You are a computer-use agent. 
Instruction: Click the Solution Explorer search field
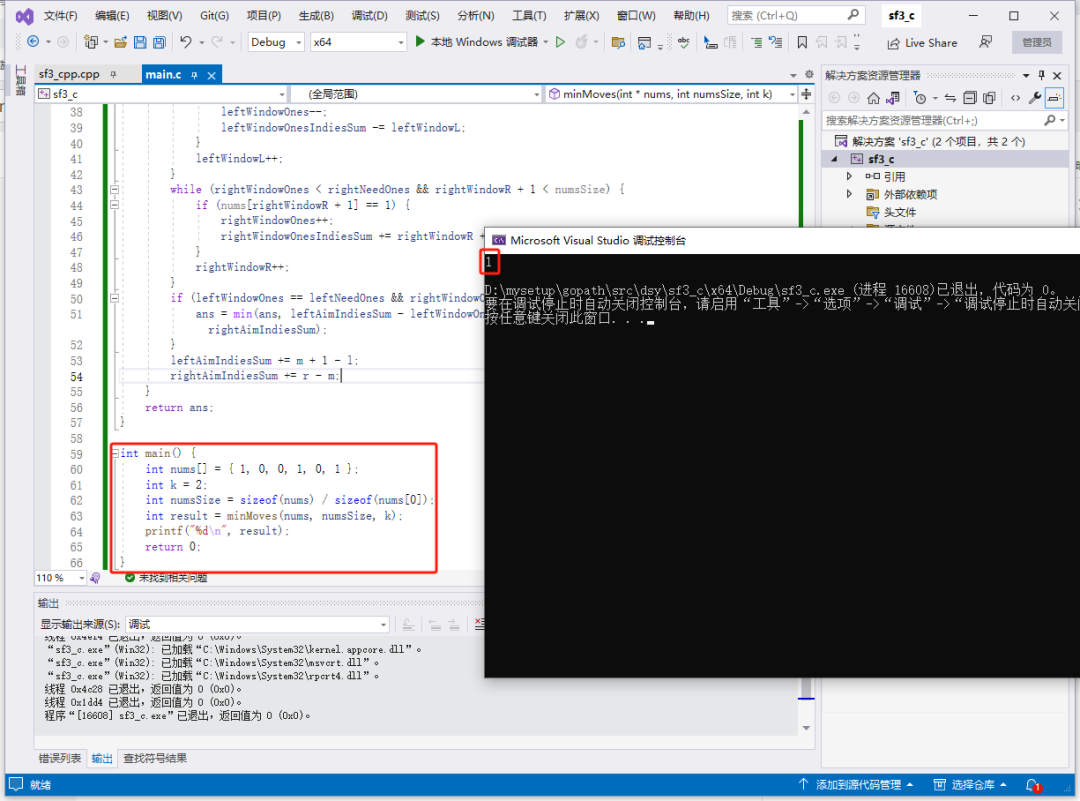pyautogui.click(x=945, y=121)
